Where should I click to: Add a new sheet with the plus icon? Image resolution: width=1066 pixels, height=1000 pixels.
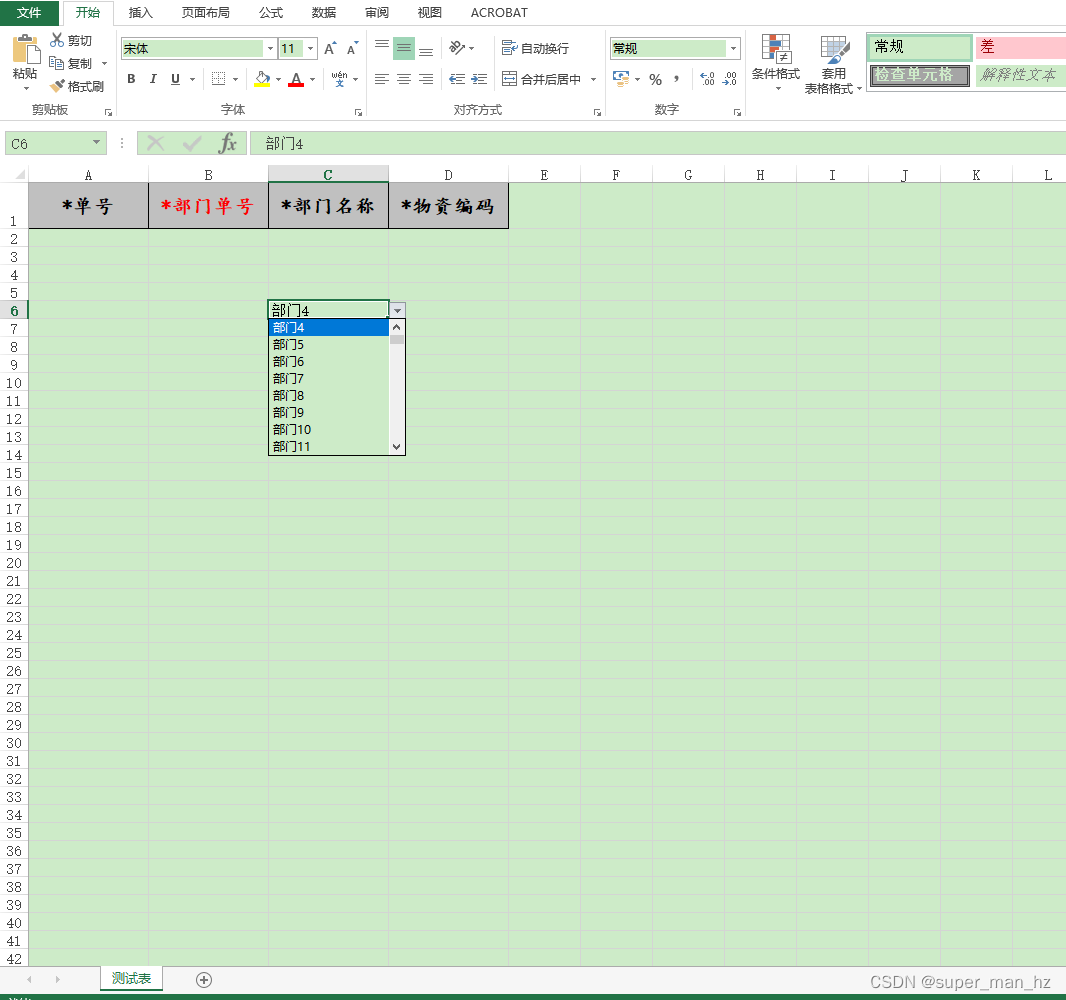coord(204,980)
